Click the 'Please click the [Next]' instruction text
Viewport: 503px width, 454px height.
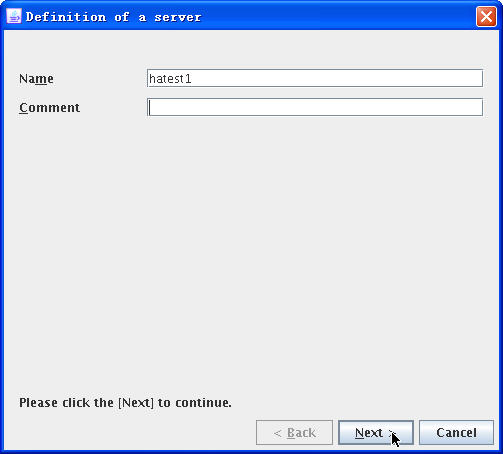tap(125, 403)
